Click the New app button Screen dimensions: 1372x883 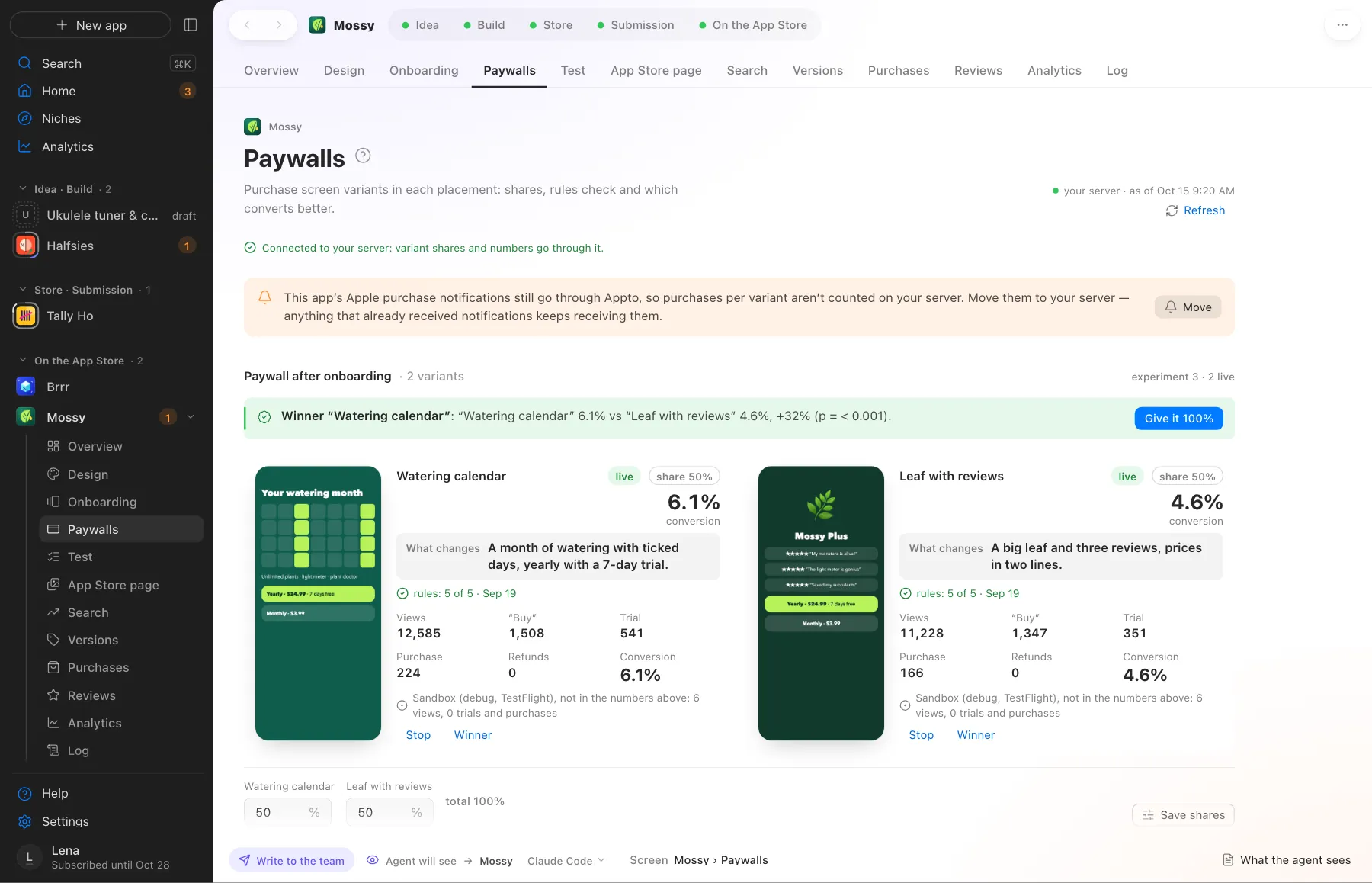tap(91, 25)
